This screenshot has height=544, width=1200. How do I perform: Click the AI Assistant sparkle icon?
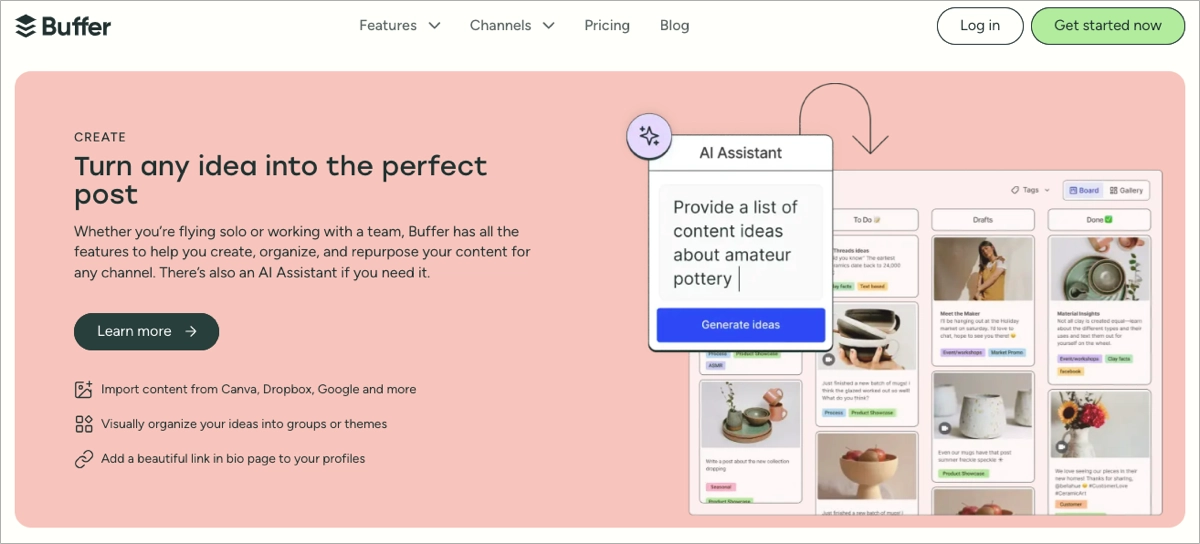point(649,137)
